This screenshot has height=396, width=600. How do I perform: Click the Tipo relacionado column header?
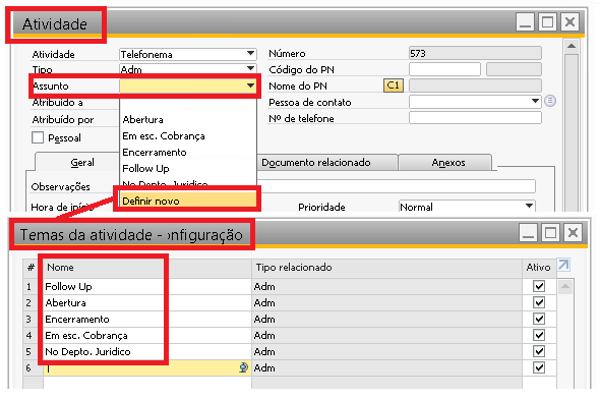(x=387, y=267)
